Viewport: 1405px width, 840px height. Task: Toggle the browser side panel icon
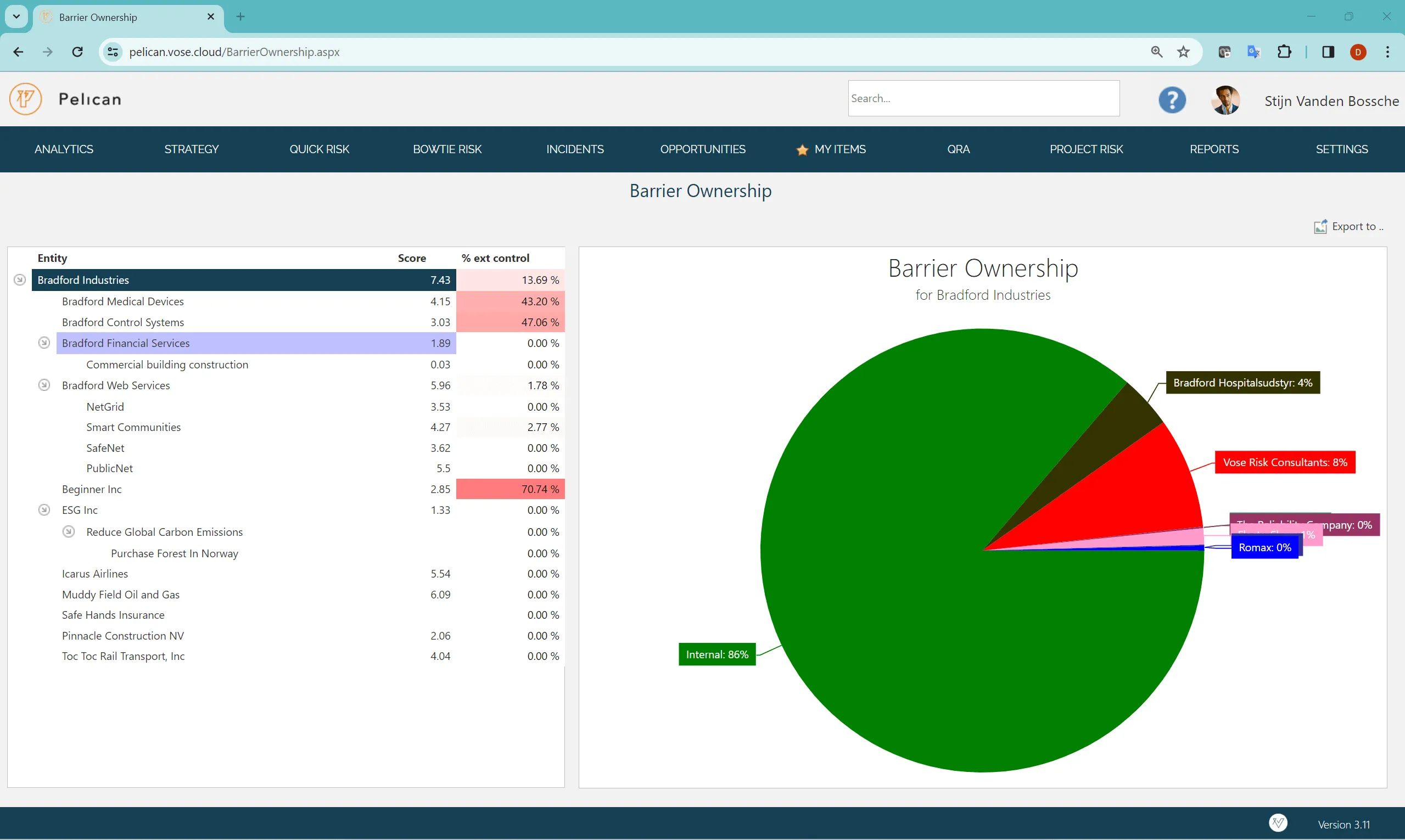(x=1328, y=52)
